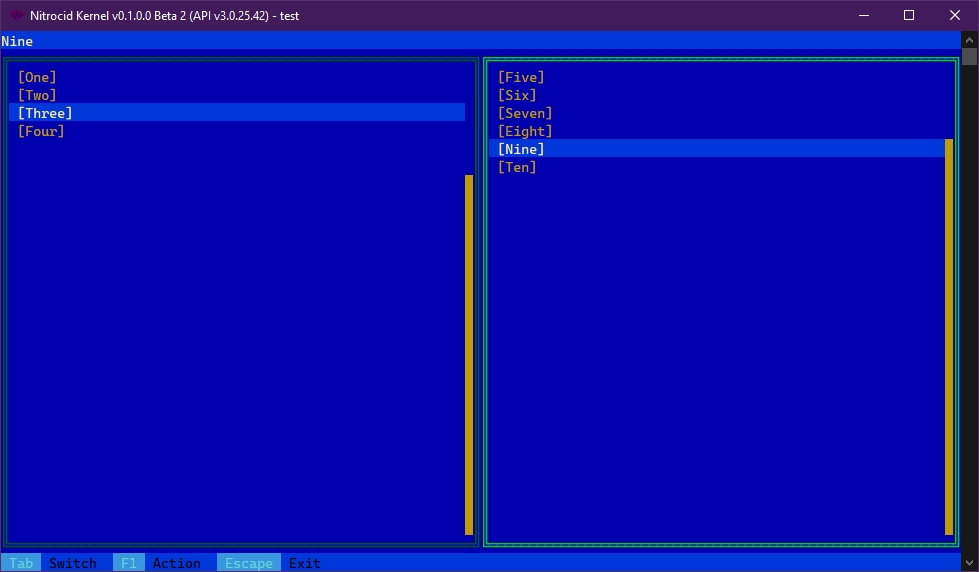Click the highlighted [Nine] item

[521, 149]
